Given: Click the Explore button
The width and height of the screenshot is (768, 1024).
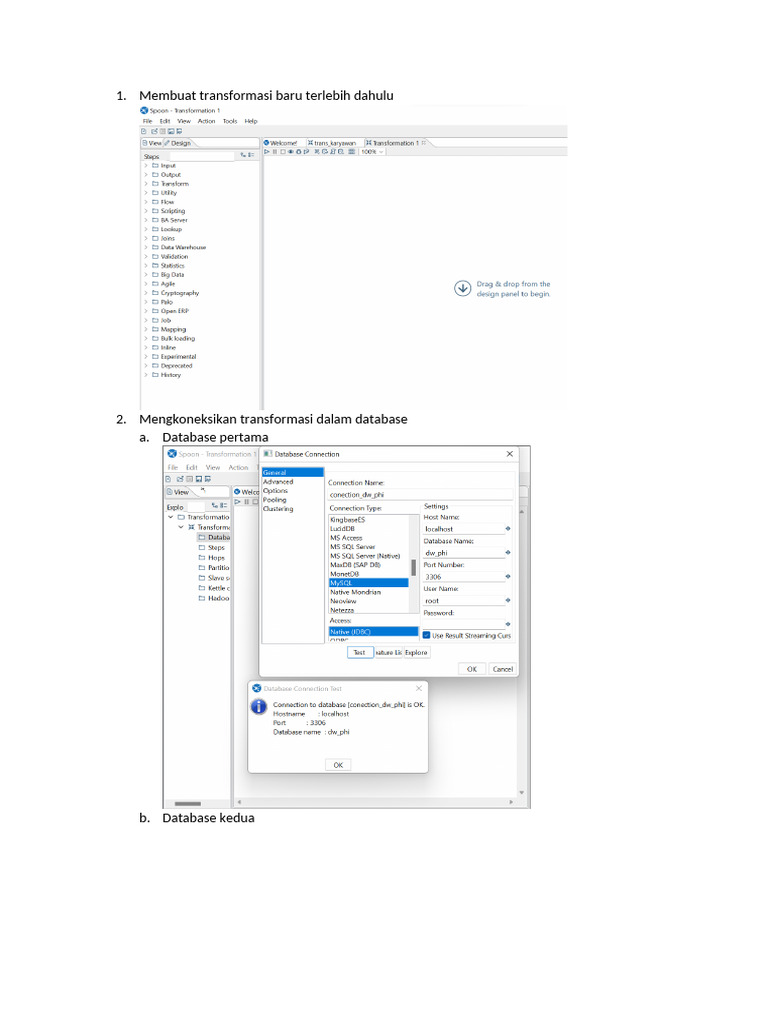Looking at the screenshot, I should pyautogui.click(x=416, y=652).
